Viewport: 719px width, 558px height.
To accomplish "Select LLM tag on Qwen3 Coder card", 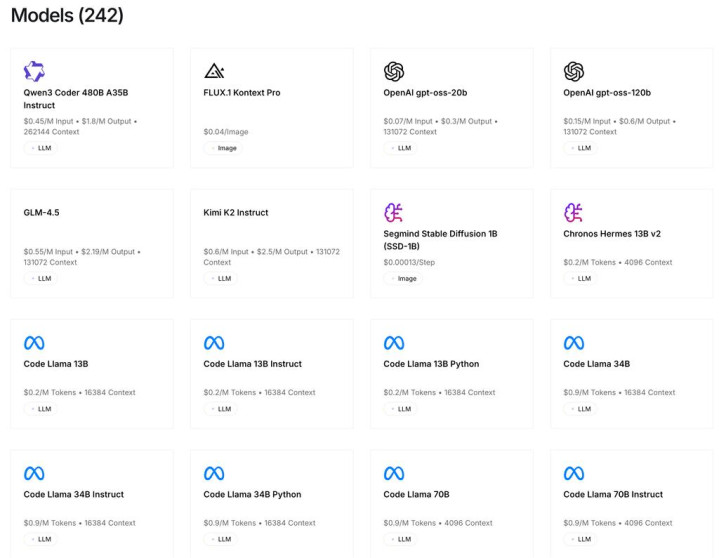I will (42, 148).
